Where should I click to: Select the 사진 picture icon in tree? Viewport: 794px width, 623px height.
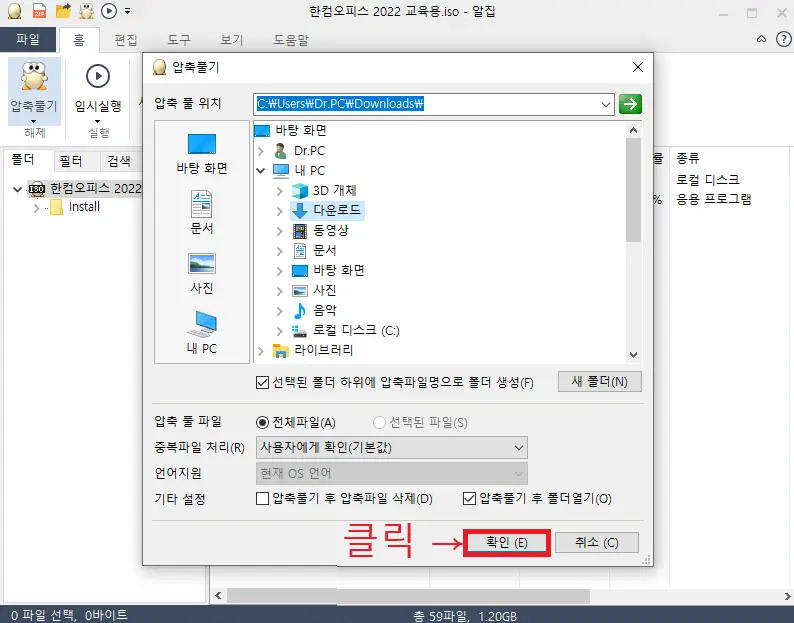(300, 290)
